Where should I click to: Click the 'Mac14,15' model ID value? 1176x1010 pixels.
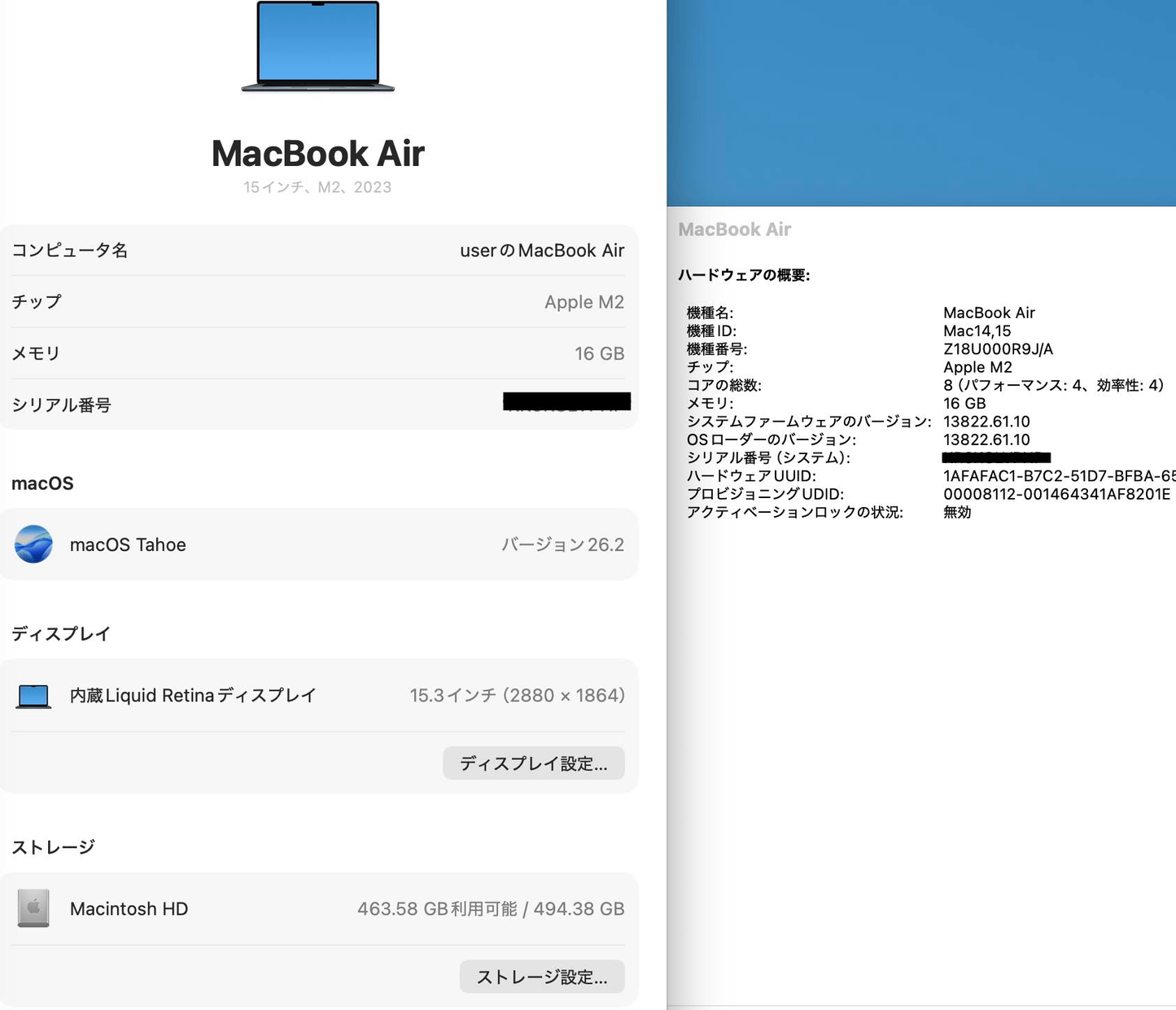pos(977,331)
